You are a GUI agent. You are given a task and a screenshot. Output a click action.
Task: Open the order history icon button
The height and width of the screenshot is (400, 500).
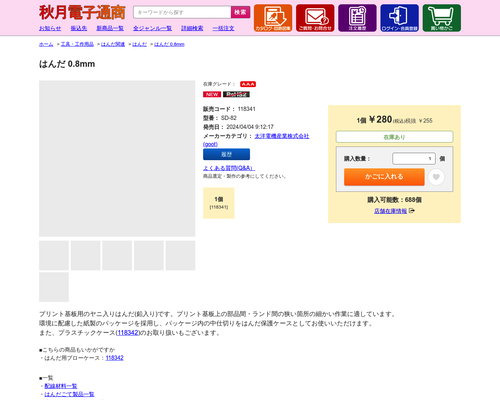point(357,18)
